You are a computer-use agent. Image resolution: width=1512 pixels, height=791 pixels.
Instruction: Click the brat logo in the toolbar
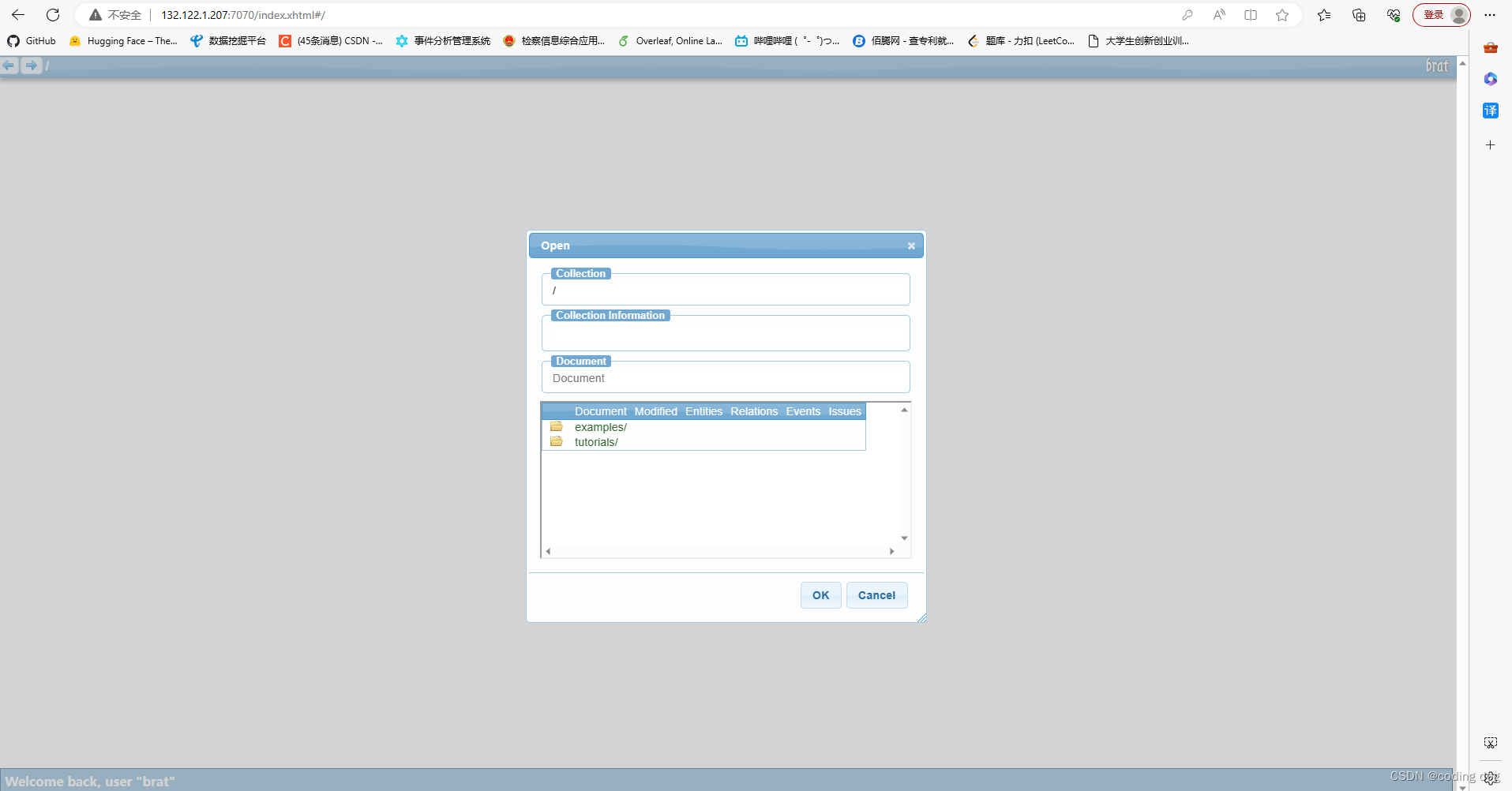pyautogui.click(x=1436, y=66)
